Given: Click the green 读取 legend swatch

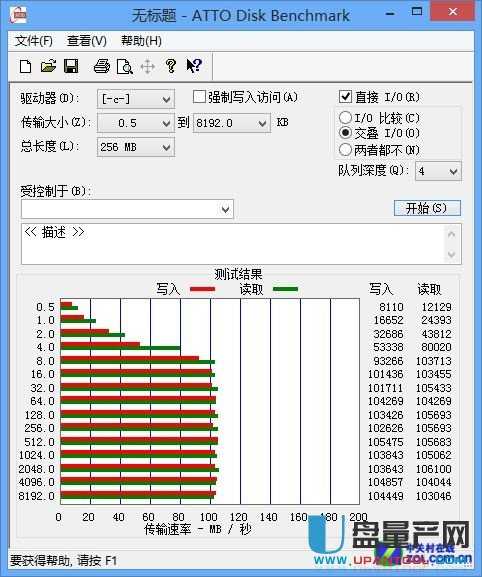Looking at the screenshot, I should tap(286, 289).
